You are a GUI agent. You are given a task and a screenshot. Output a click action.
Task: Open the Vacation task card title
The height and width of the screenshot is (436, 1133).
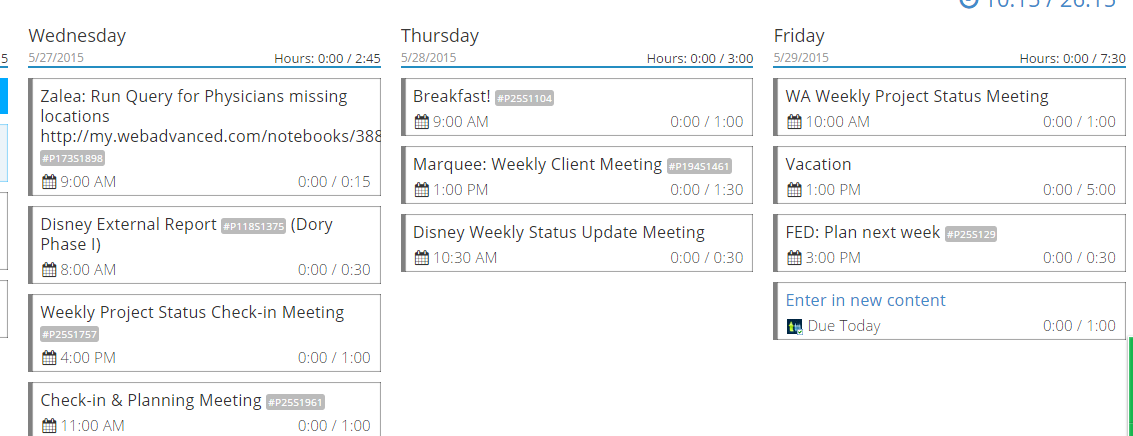tap(818, 164)
